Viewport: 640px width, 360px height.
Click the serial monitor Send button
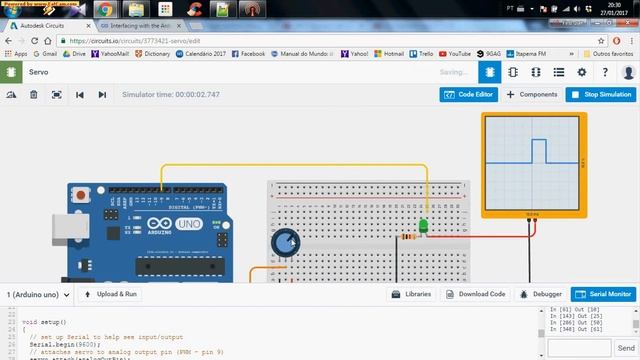coord(626,348)
